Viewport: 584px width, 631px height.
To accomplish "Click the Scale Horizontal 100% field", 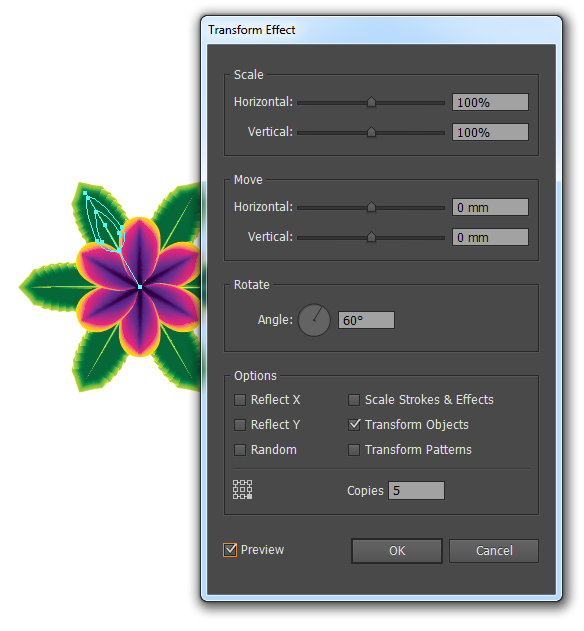I will [x=490, y=102].
